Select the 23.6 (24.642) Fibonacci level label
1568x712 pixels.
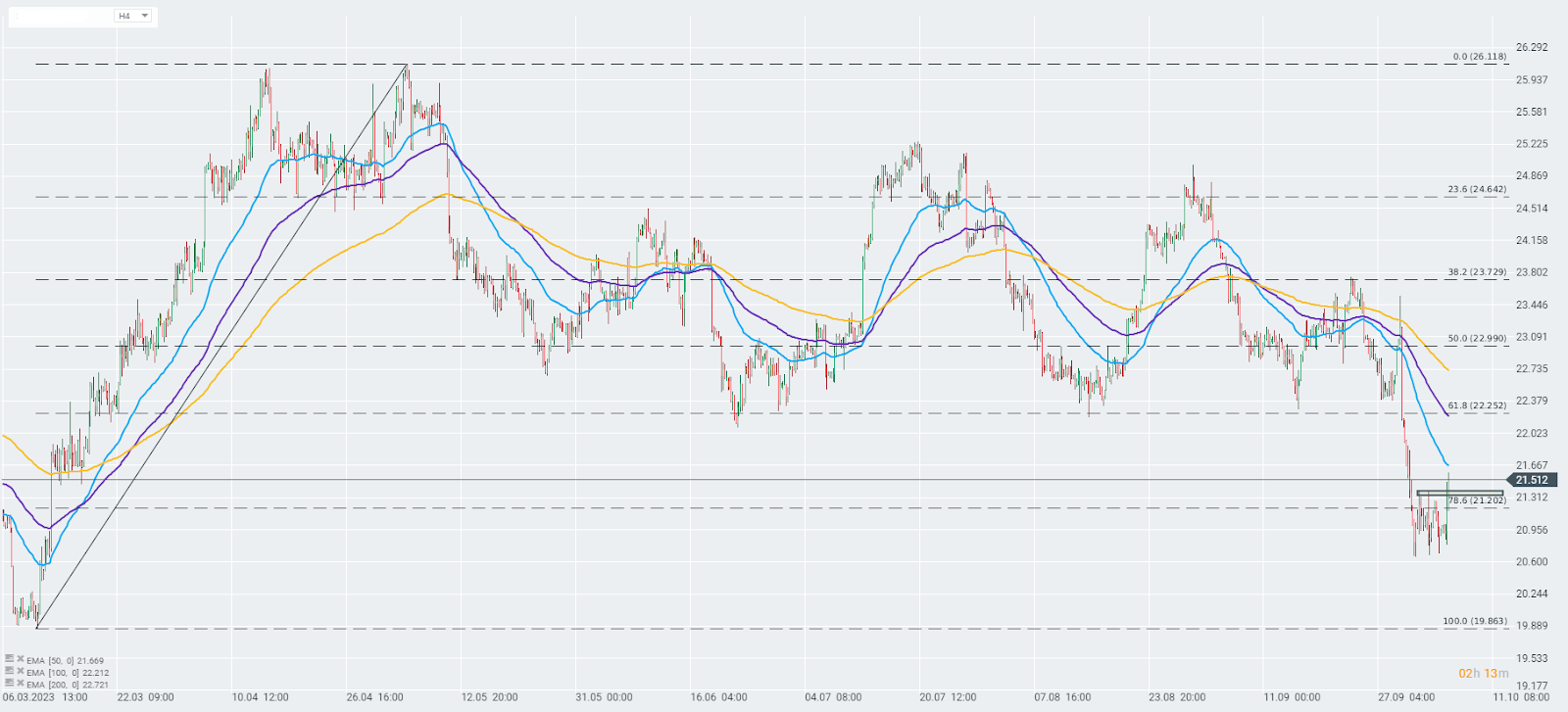click(x=1477, y=189)
